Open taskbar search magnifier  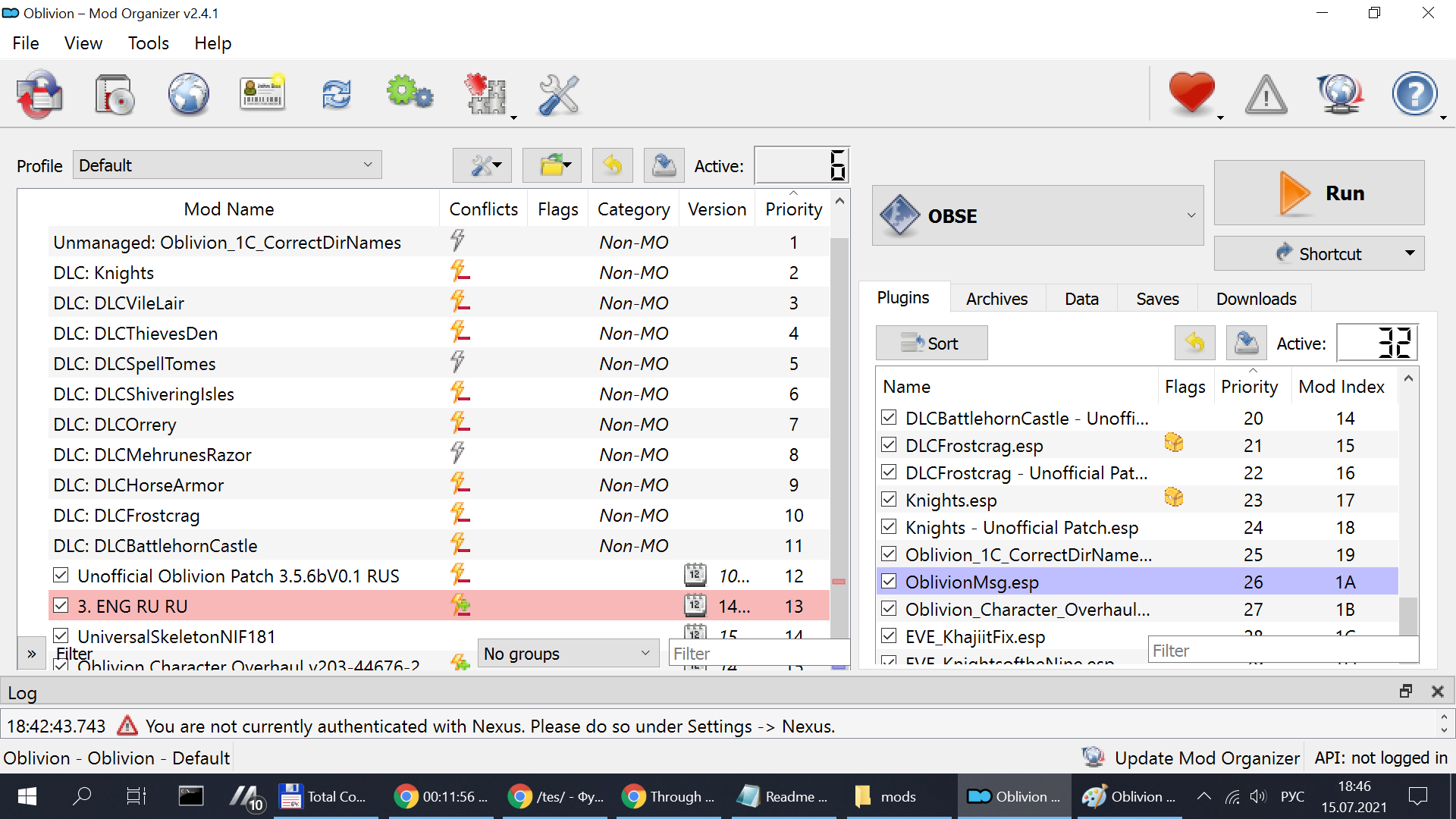point(81,796)
